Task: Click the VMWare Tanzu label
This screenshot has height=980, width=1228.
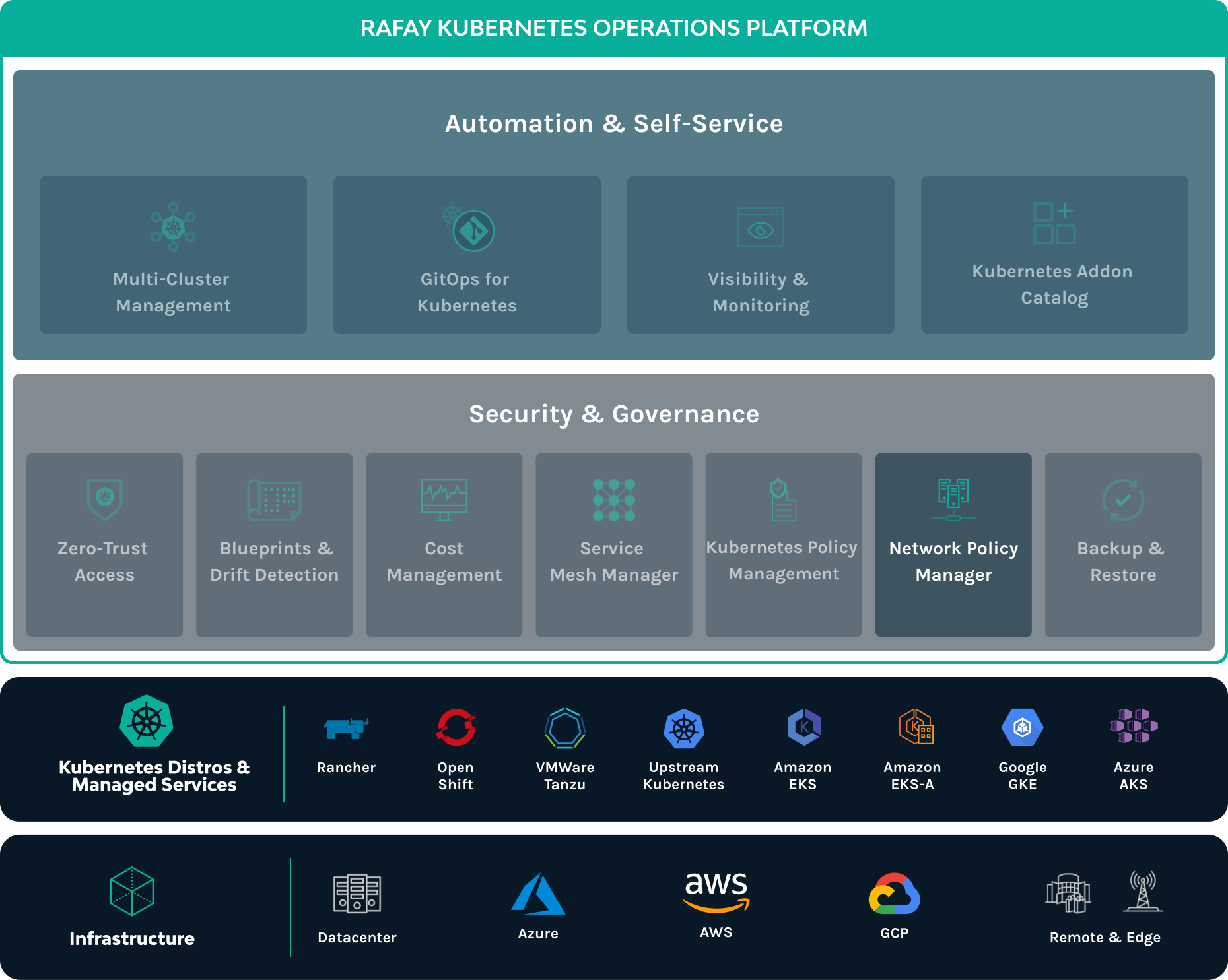Action: [x=565, y=776]
